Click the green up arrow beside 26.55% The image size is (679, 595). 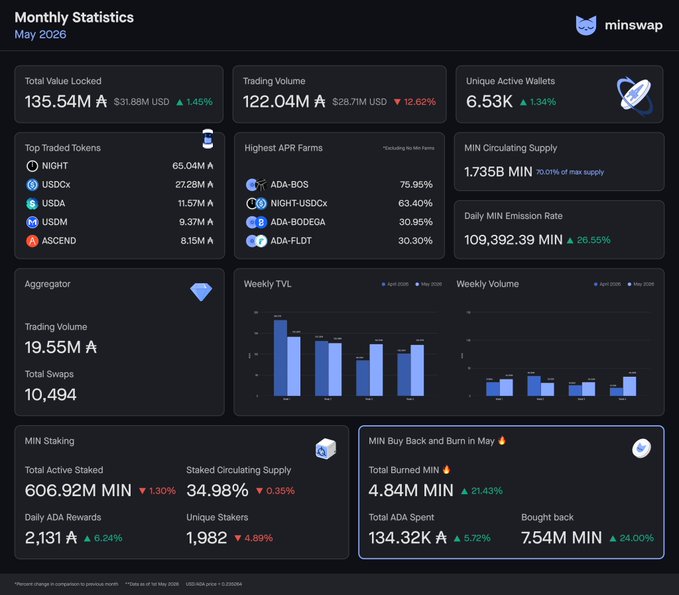570,240
